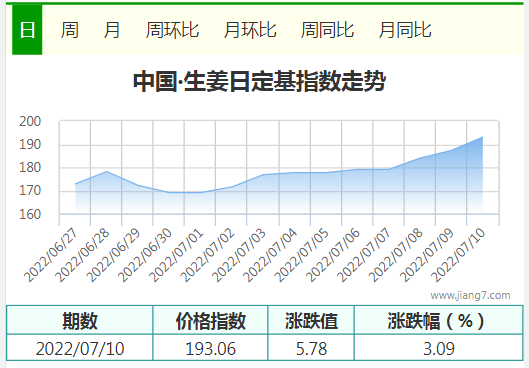
Task: Switch to the 周环比 tab
Action: 172,30
